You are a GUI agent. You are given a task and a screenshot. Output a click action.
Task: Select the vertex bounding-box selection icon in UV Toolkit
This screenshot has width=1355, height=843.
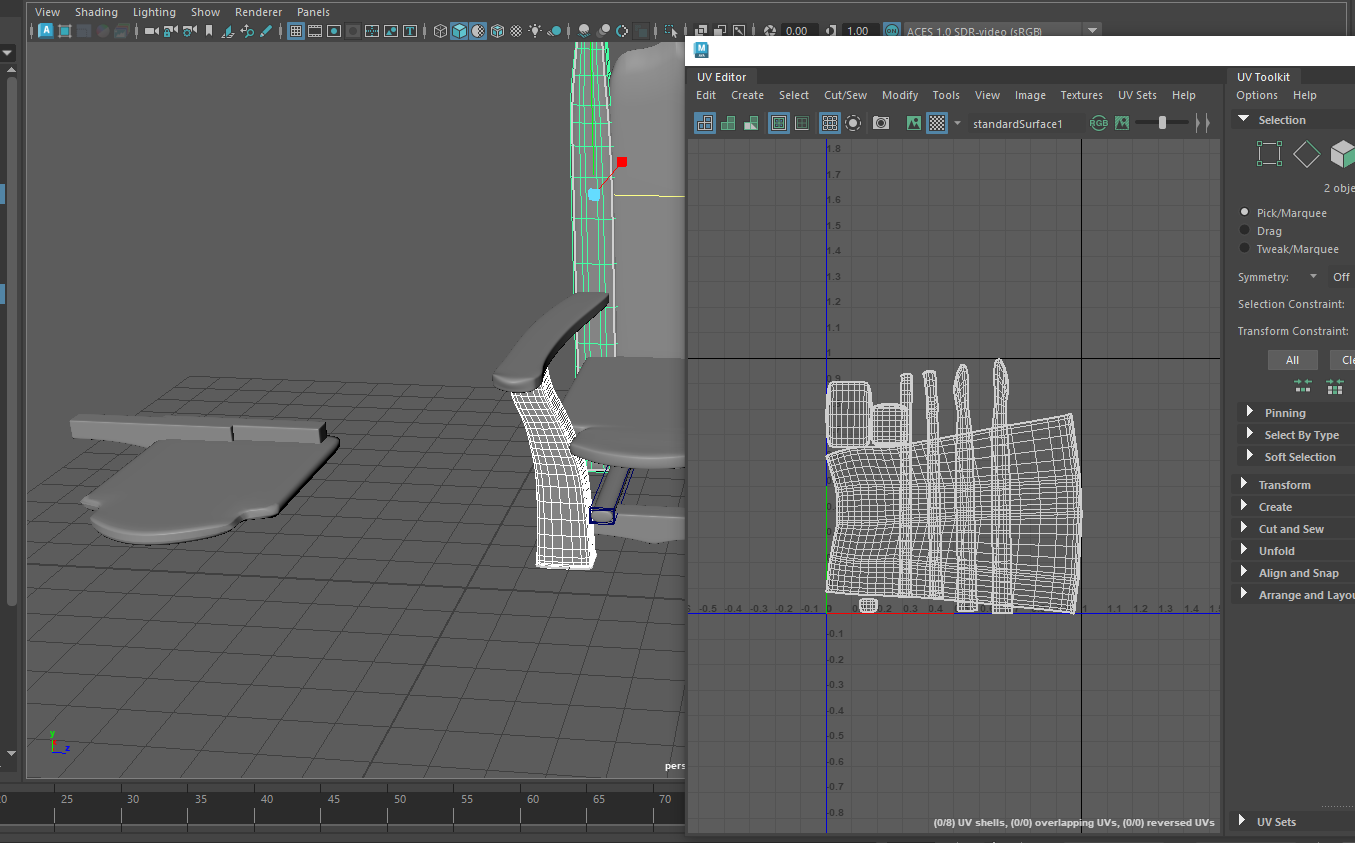(x=1269, y=154)
